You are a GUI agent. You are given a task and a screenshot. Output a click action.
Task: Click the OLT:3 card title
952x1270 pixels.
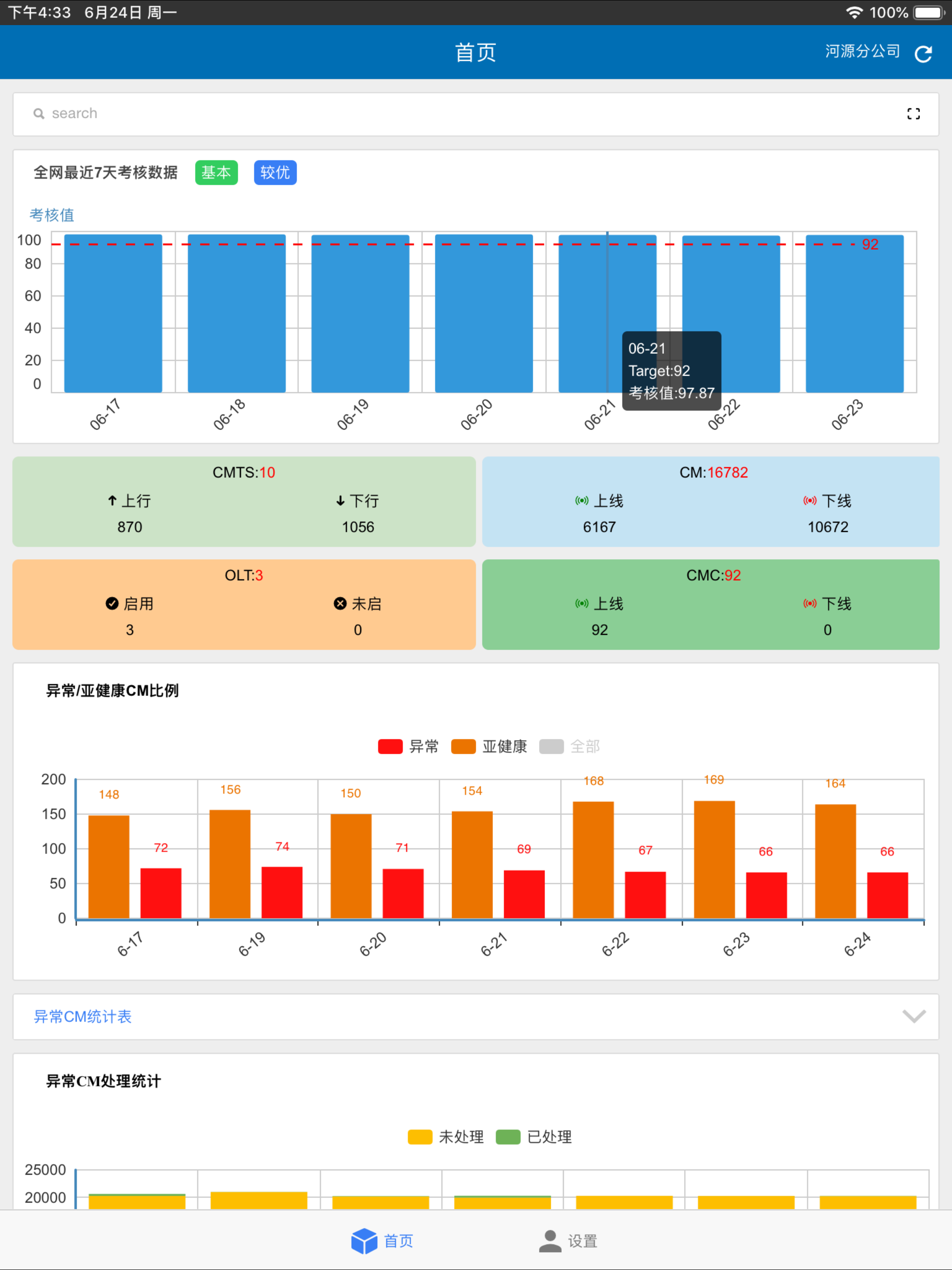[244, 575]
